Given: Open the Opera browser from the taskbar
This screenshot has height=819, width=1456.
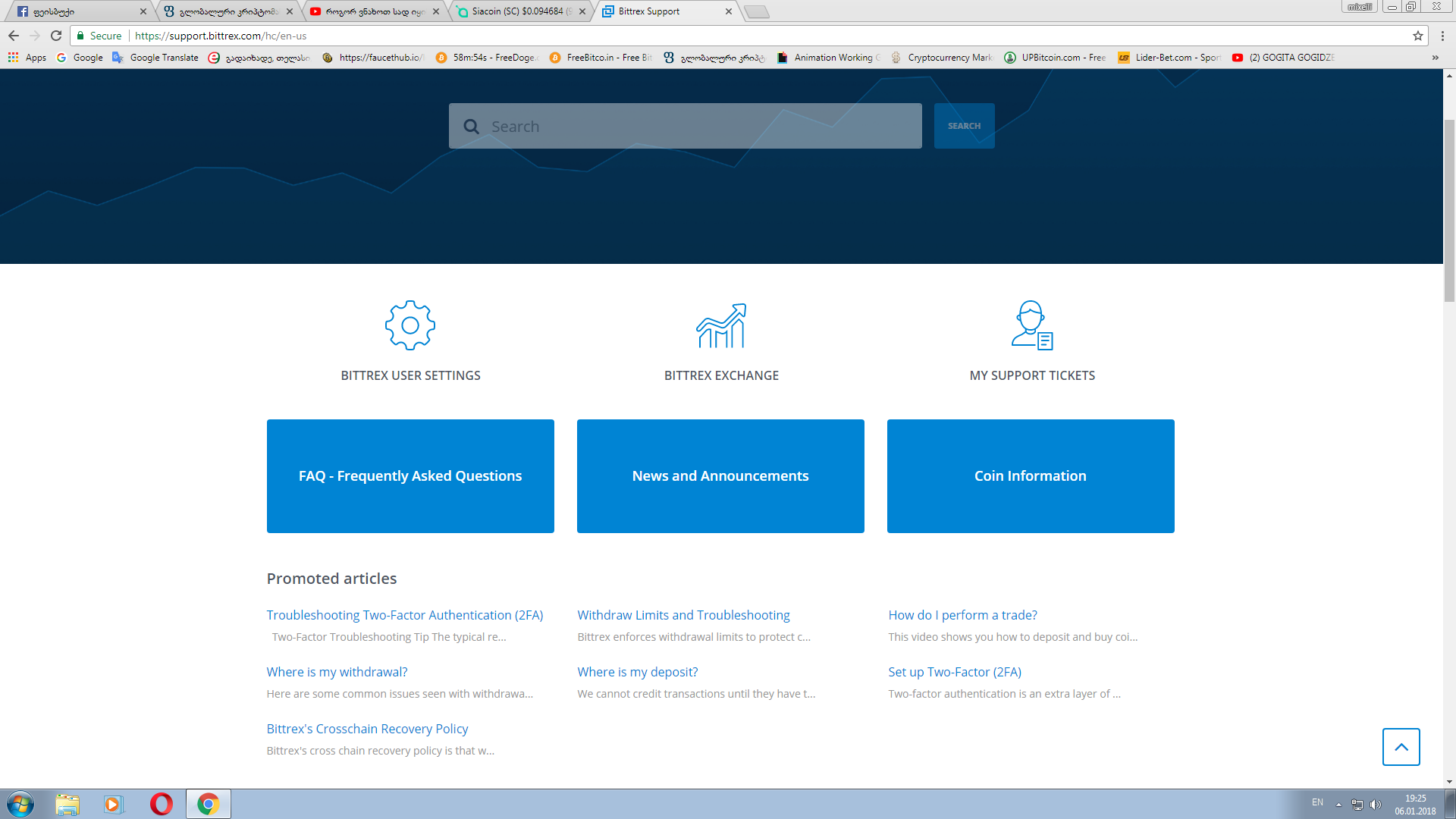Looking at the screenshot, I should [x=161, y=804].
